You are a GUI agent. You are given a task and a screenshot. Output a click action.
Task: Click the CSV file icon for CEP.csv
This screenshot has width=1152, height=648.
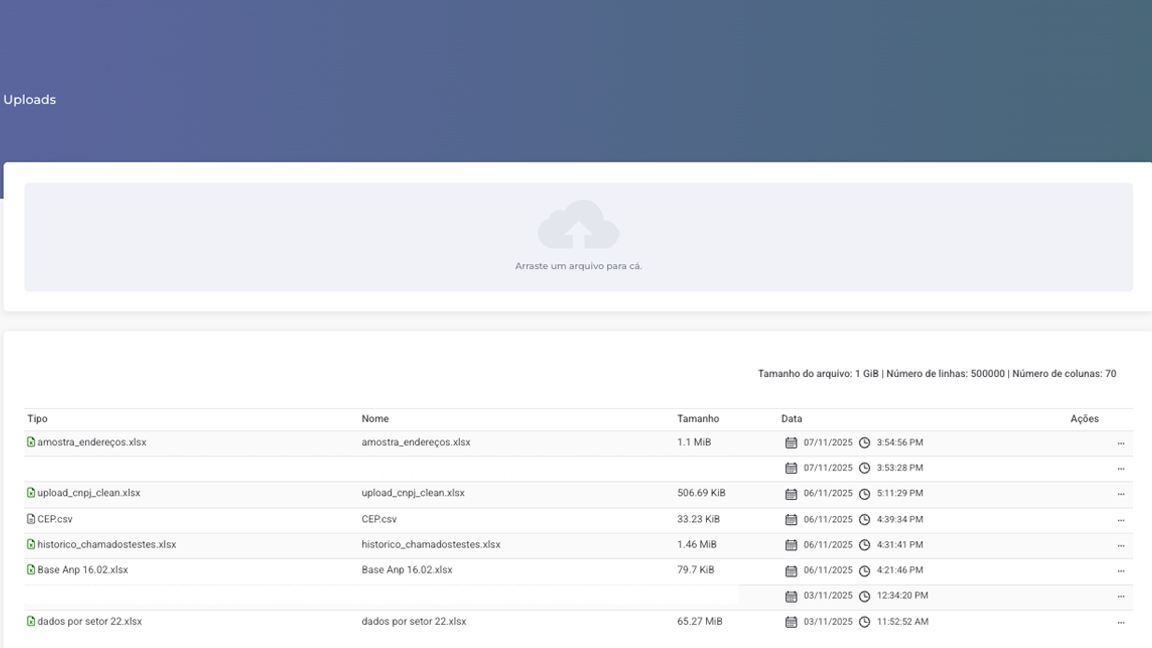click(x=31, y=519)
